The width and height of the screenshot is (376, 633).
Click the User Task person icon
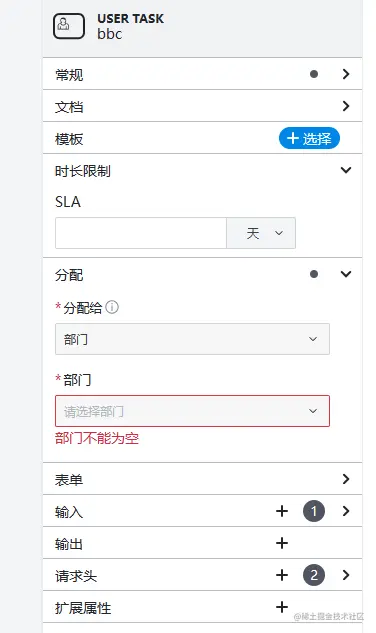(x=69, y=26)
